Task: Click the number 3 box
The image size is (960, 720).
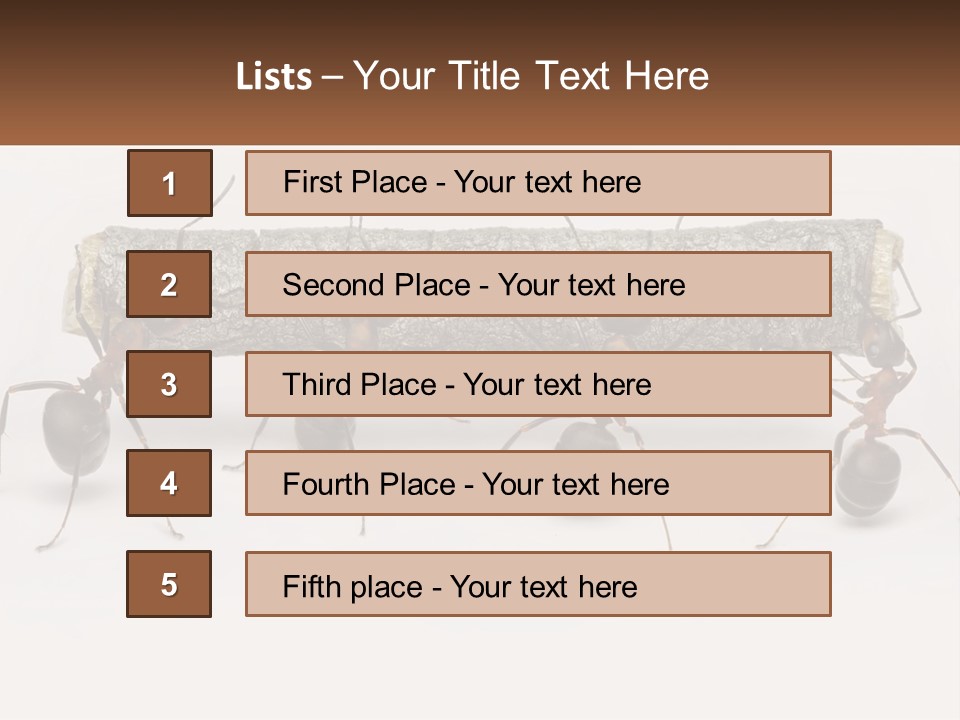Action: [x=169, y=384]
